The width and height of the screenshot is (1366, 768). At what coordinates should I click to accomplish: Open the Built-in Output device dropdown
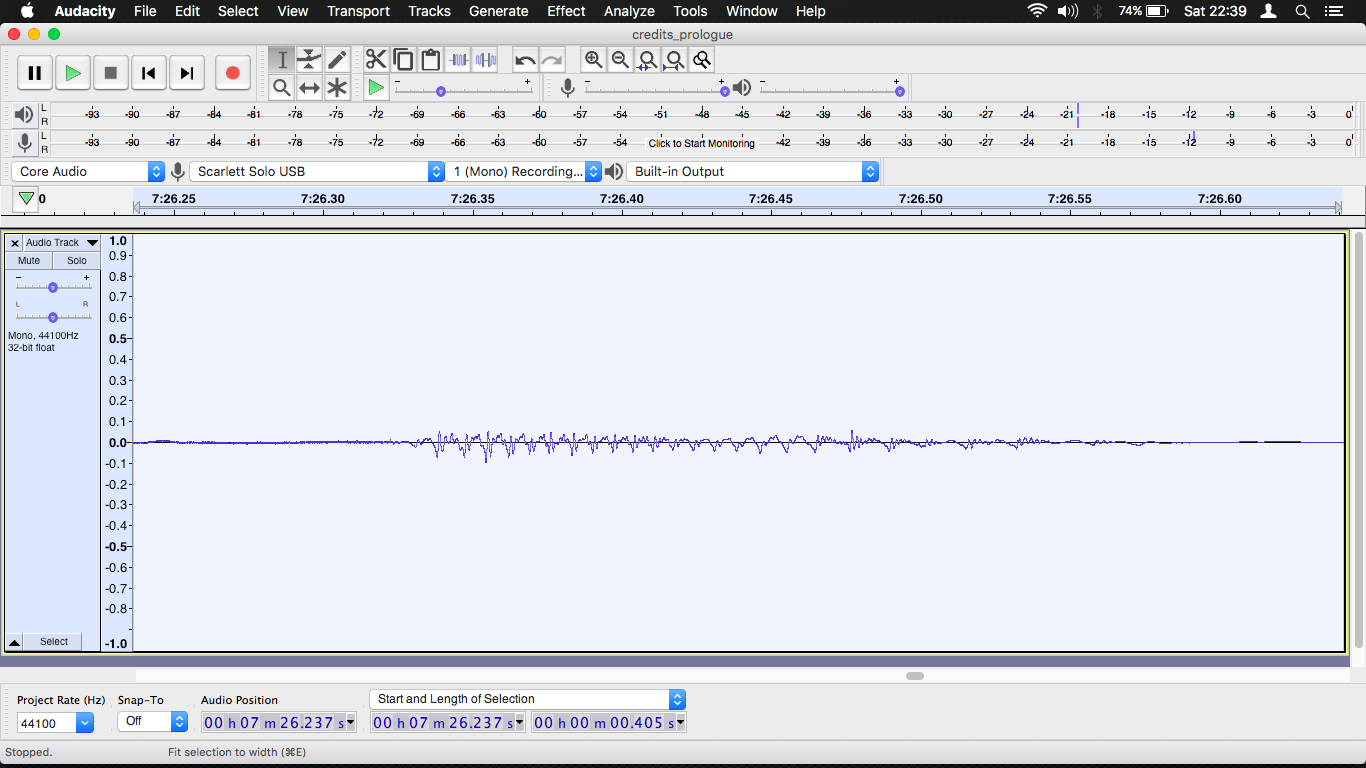[753, 171]
